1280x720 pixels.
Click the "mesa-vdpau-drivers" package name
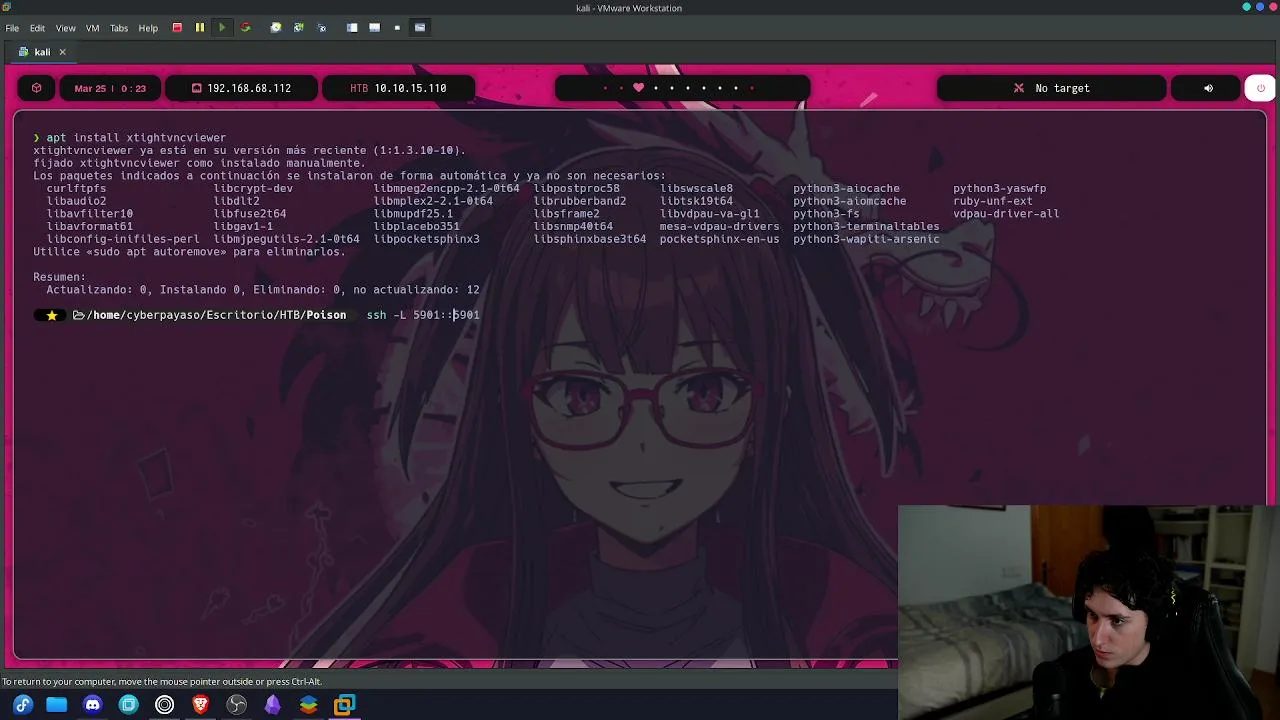[719, 226]
